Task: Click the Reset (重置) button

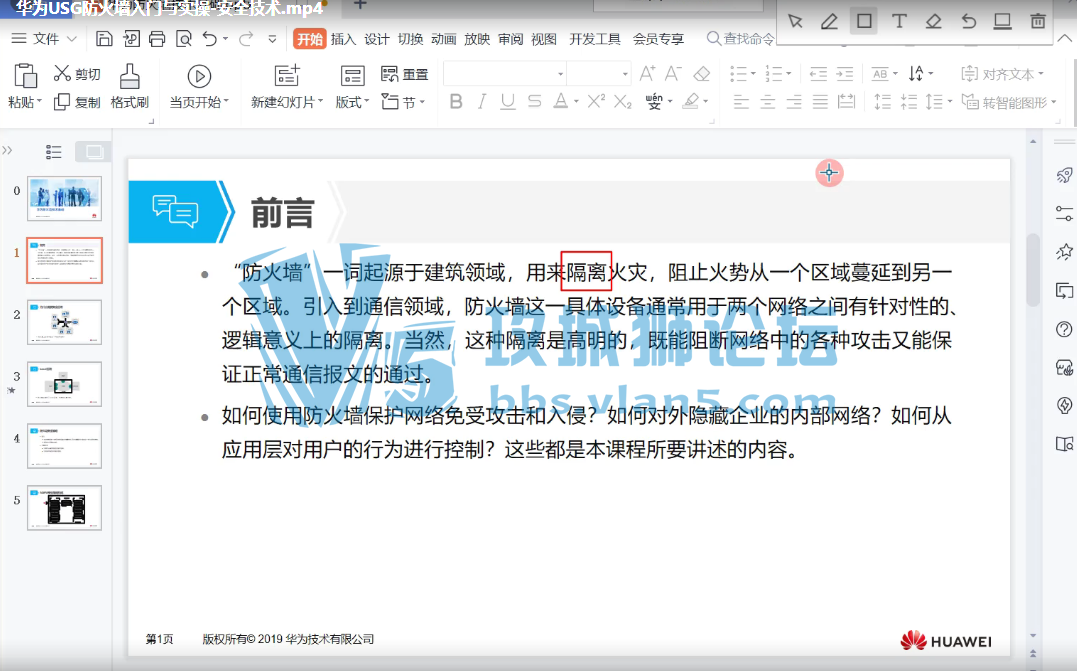Action: [404, 73]
